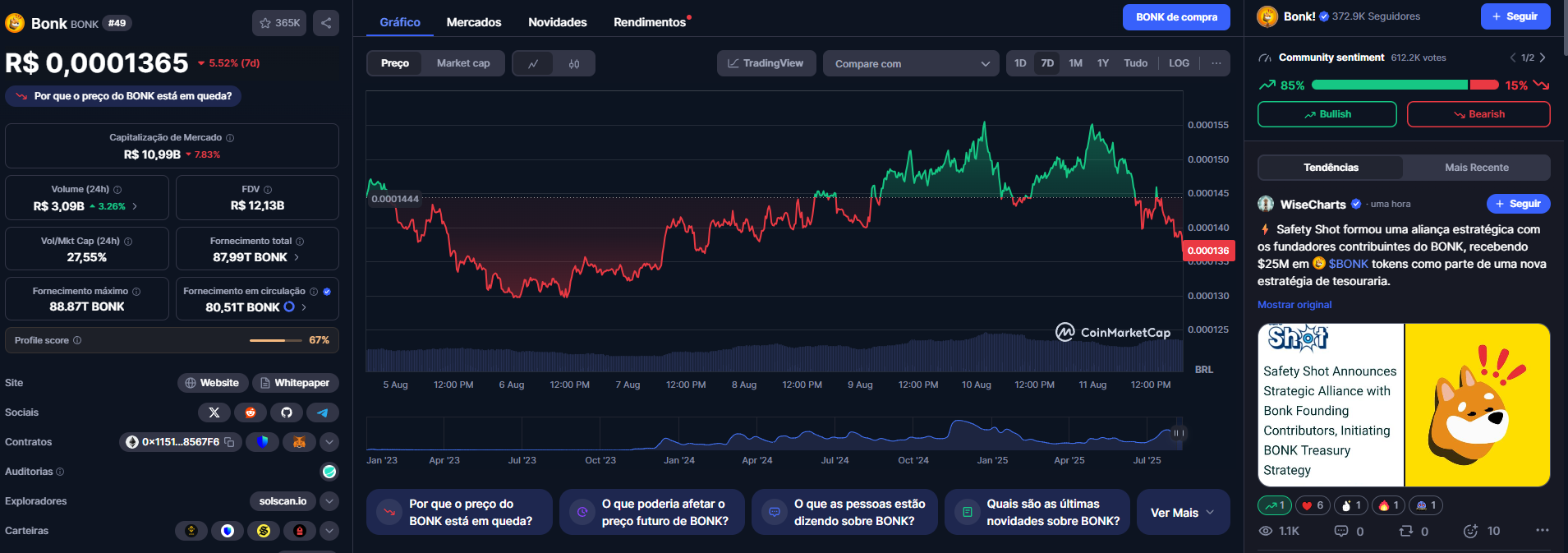Screen dimensions: 1568x553
Task: Expand more wallets in Carteiras row
Action: coord(329,531)
